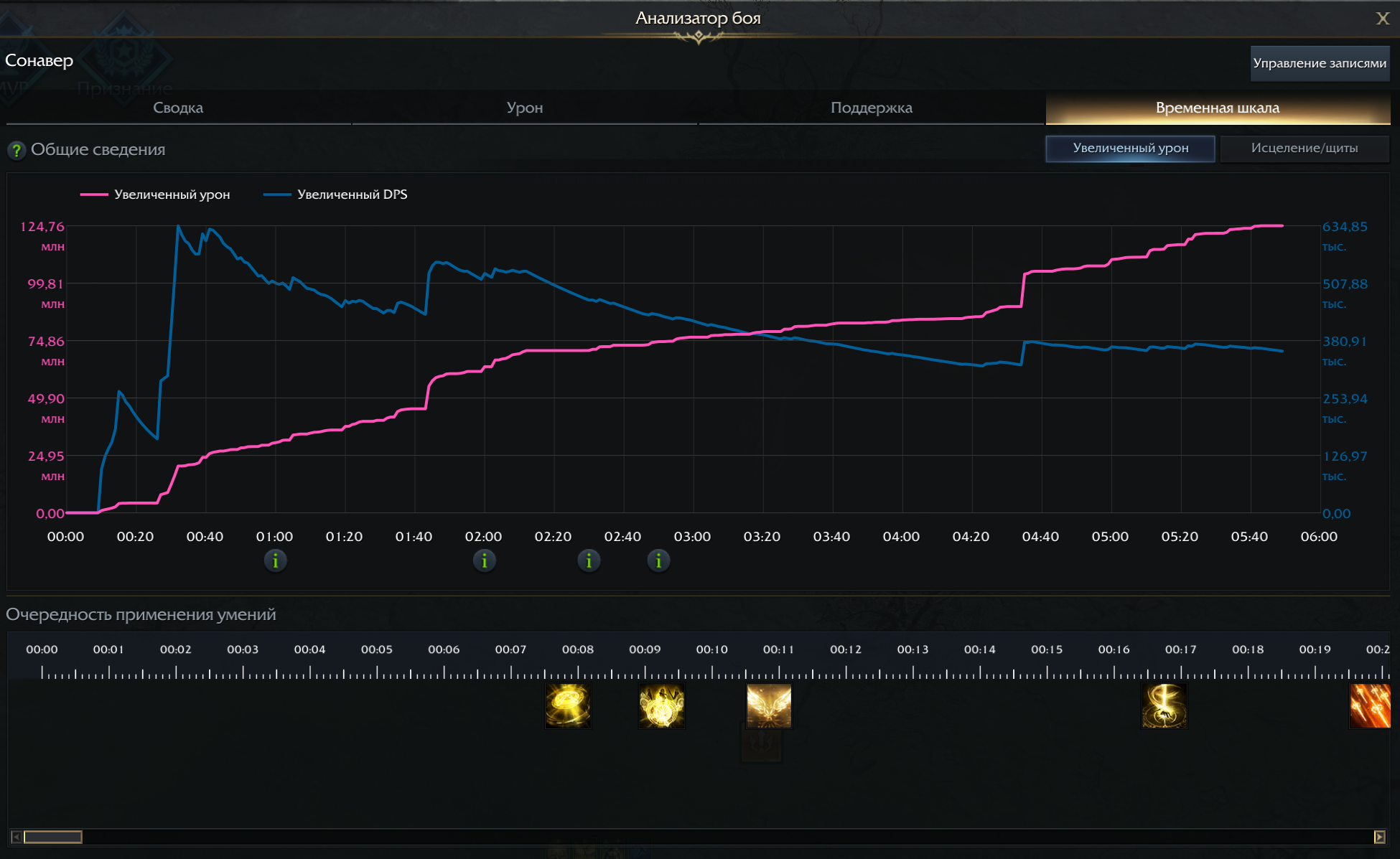
Task: Click the Управление записями button
Action: tap(1320, 63)
